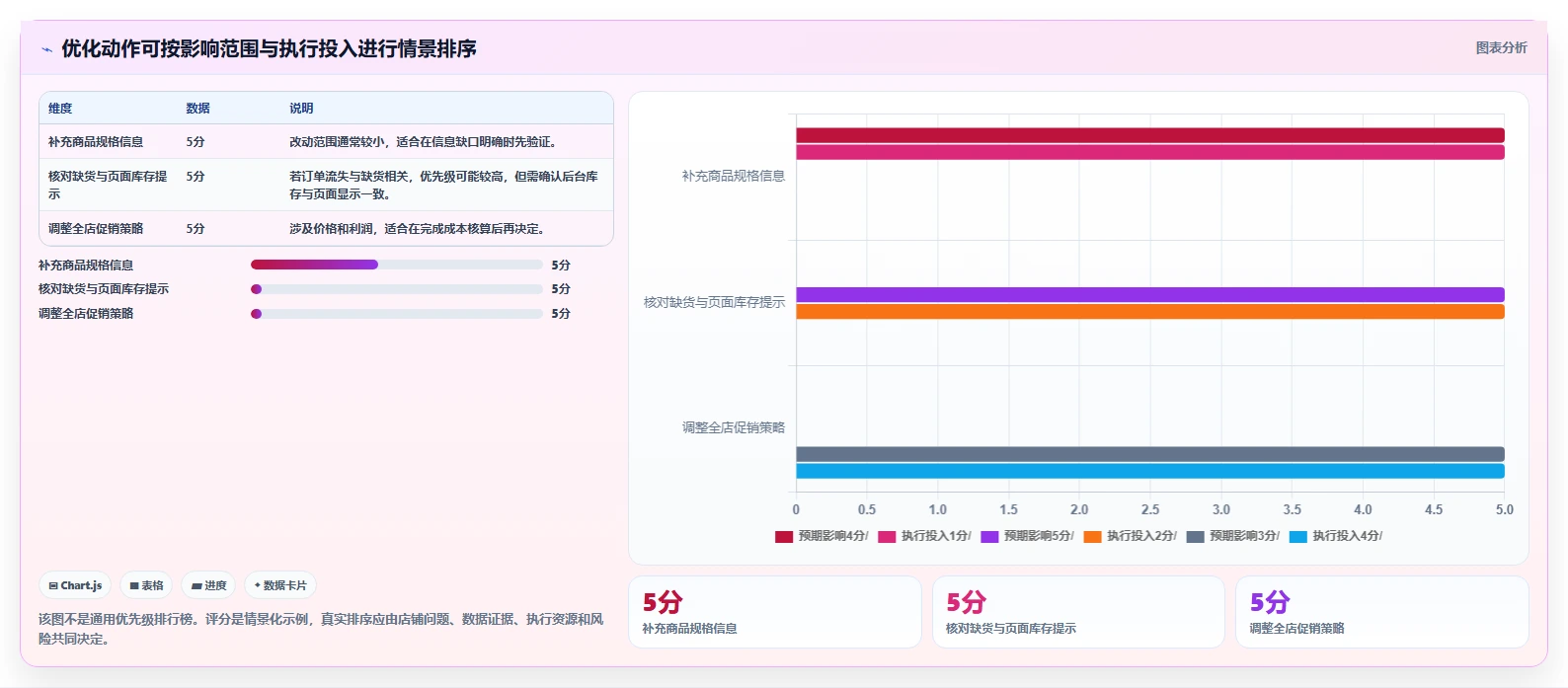
Task: Click the 调整全店促销策略 progress bar
Action: (x=397, y=314)
